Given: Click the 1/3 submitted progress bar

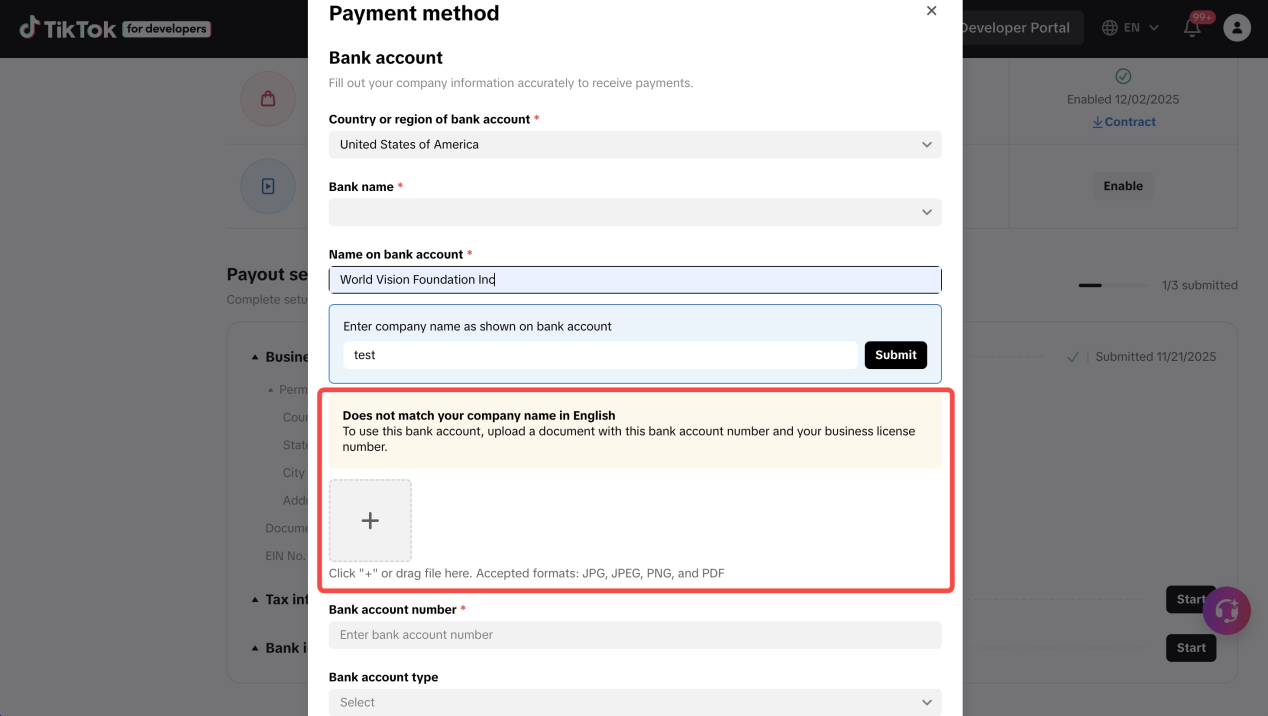Looking at the screenshot, I should 1113,286.
